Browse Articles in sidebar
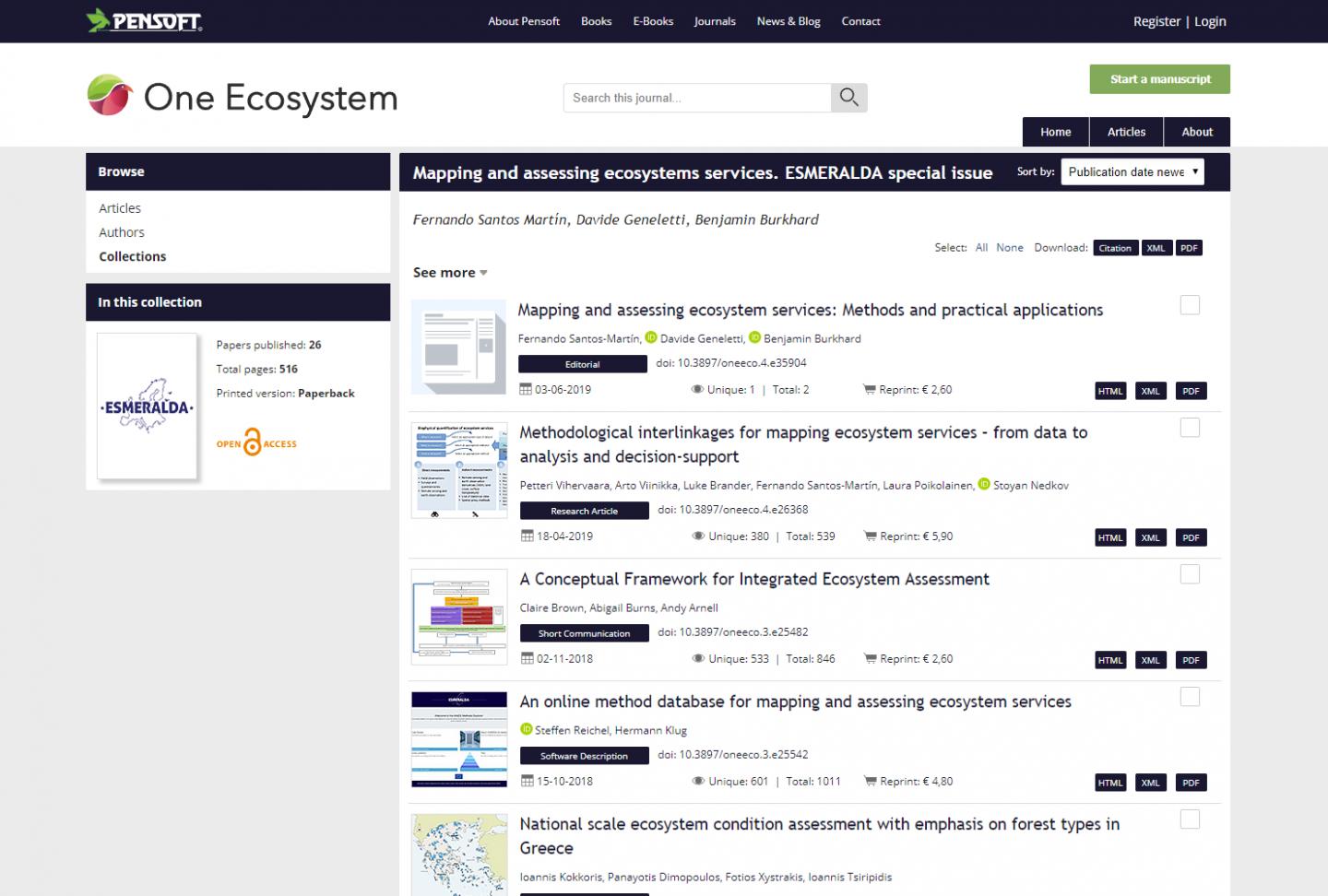Screen dimensions: 1328x896 click(x=120, y=208)
